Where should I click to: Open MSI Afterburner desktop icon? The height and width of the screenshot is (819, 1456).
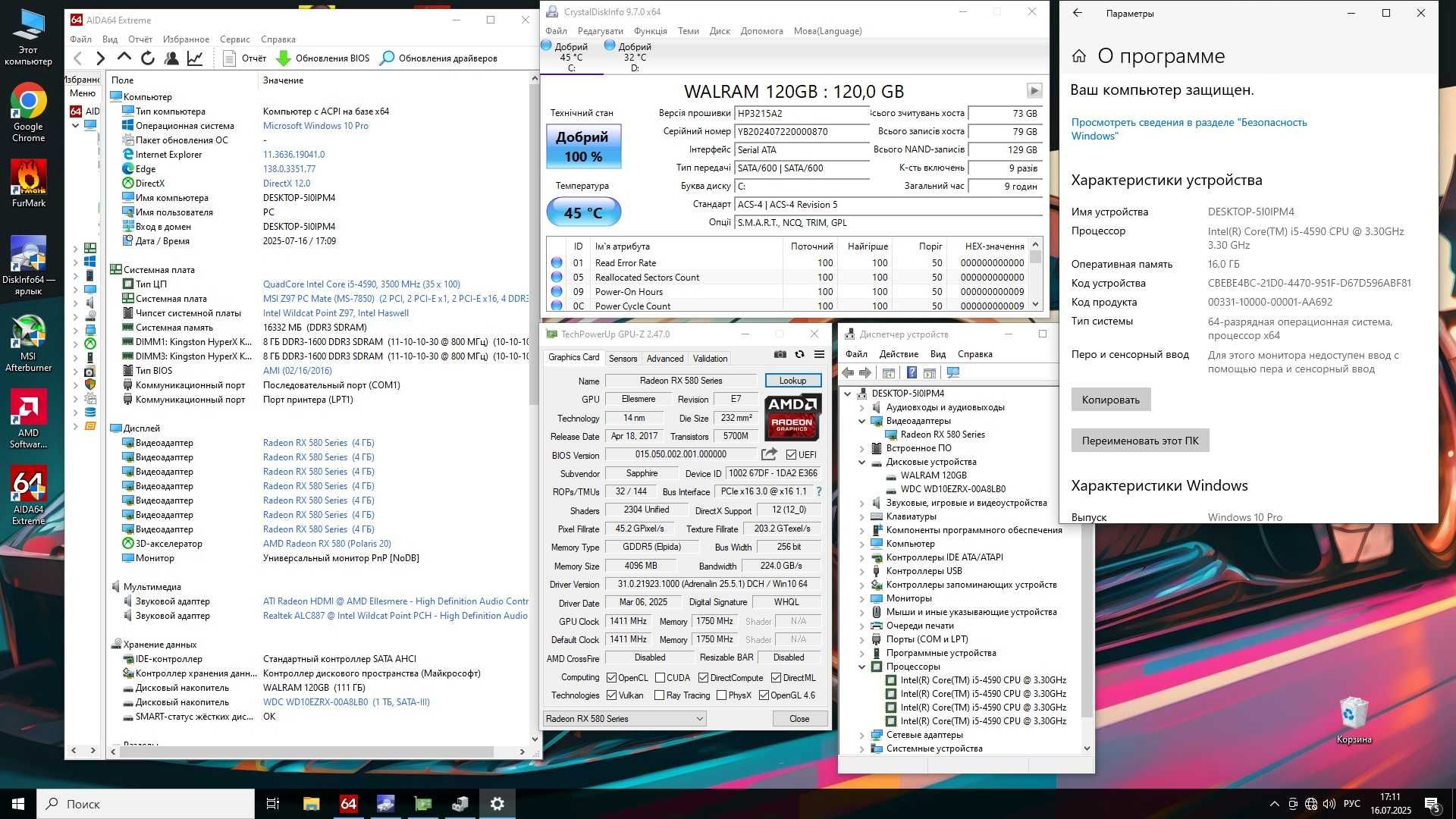(28, 342)
